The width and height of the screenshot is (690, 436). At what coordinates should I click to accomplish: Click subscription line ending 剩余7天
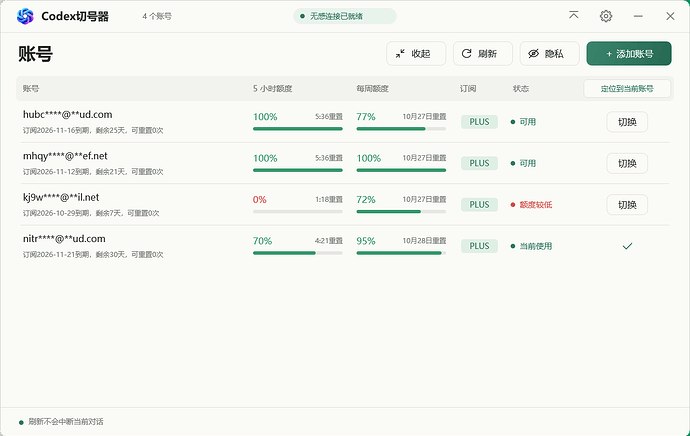[91, 213]
